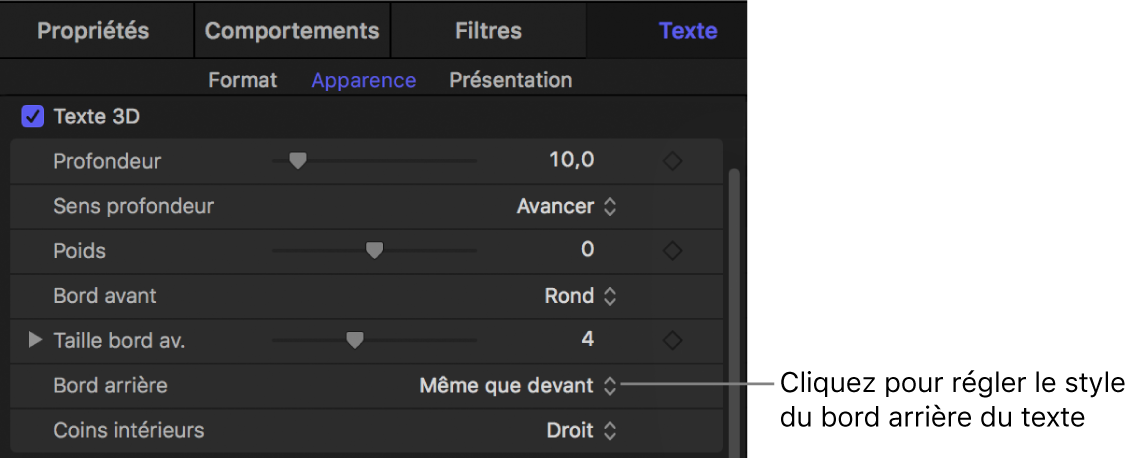Viewport: 1137px width, 459px height.
Task: Click the Profondeur keyframe diamond icon
Action: coord(673,161)
